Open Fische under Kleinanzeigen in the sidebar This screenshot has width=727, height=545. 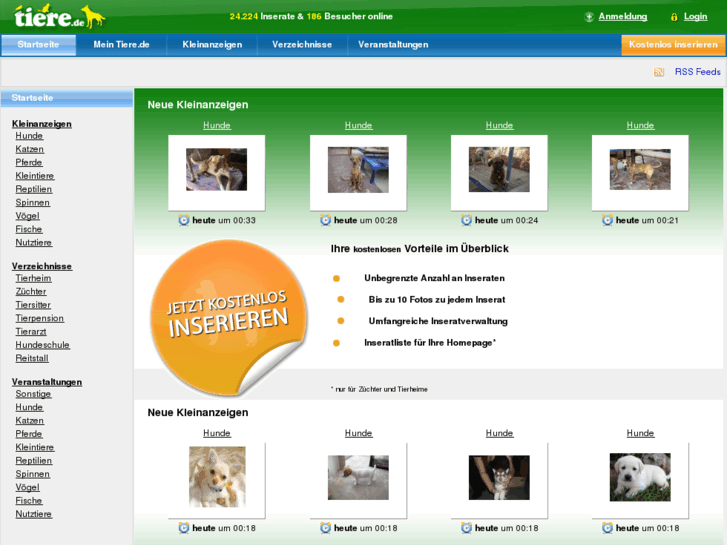click(29, 229)
